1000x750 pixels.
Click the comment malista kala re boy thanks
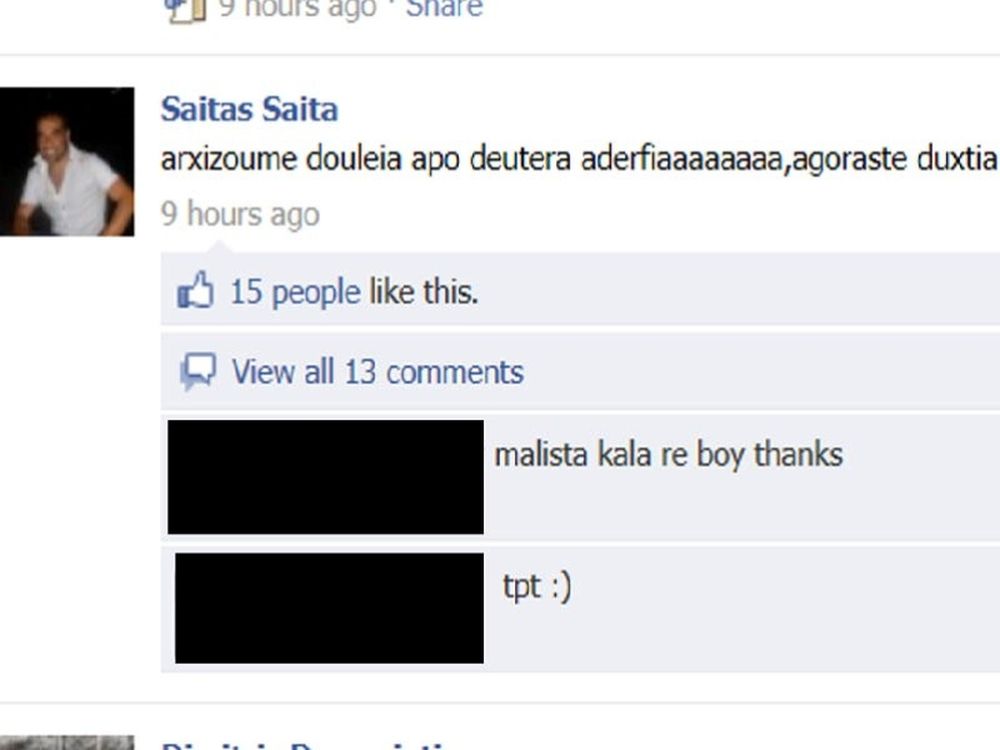[x=669, y=455]
